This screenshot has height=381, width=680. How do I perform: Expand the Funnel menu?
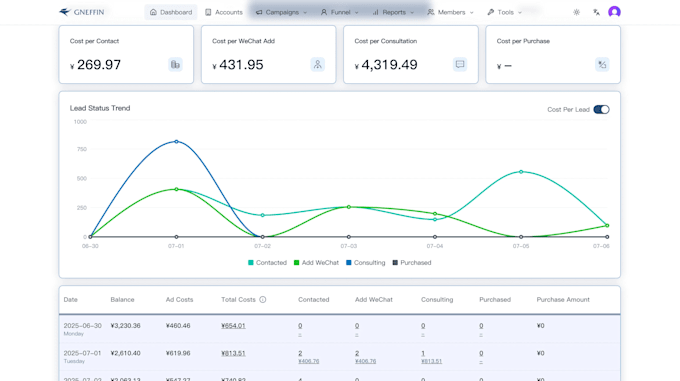point(340,12)
